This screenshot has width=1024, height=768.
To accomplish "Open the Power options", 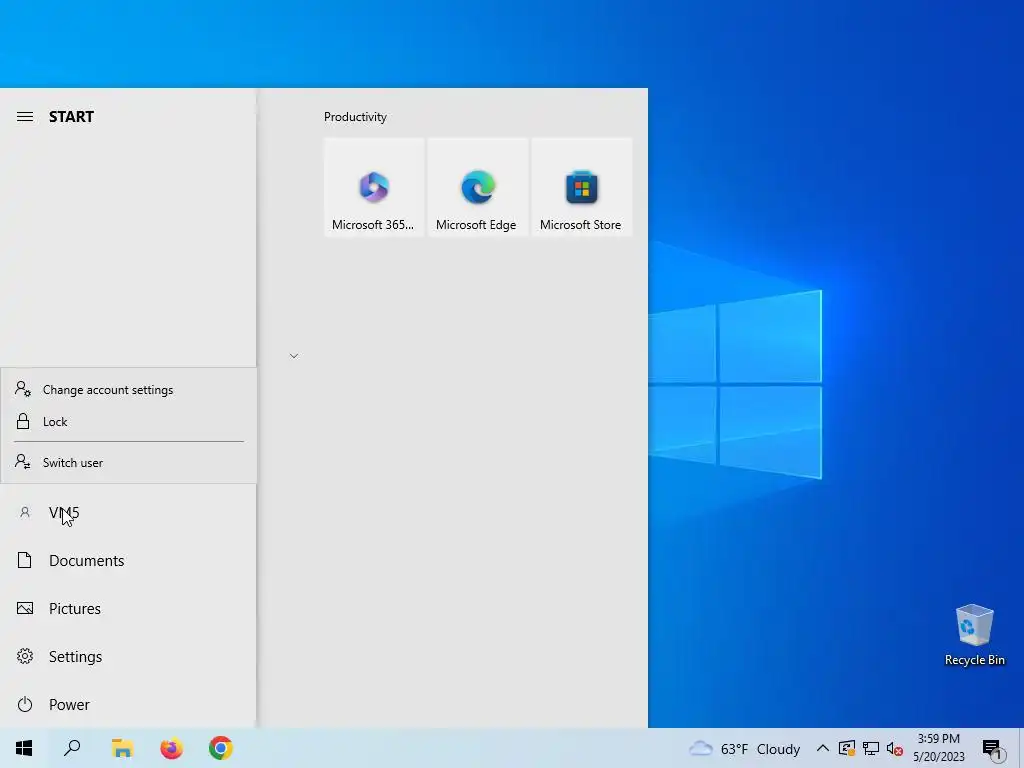I will click(128, 705).
